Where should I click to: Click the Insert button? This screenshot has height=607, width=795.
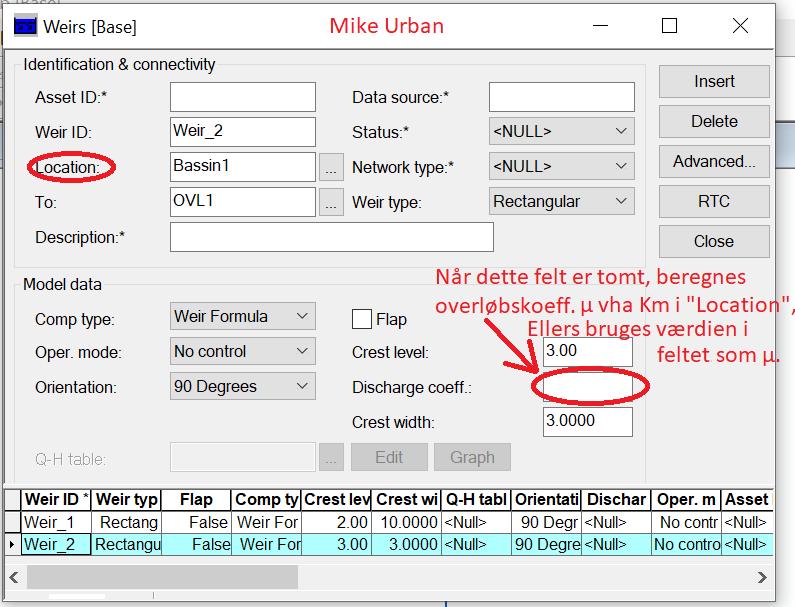pos(714,81)
